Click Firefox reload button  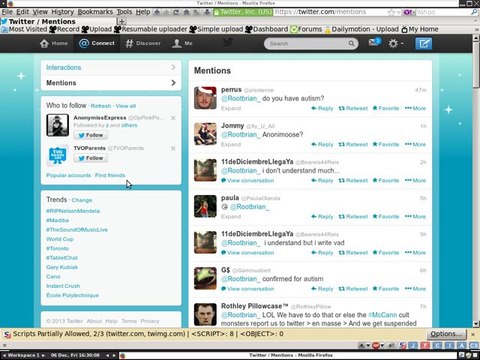tap(176, 12)
